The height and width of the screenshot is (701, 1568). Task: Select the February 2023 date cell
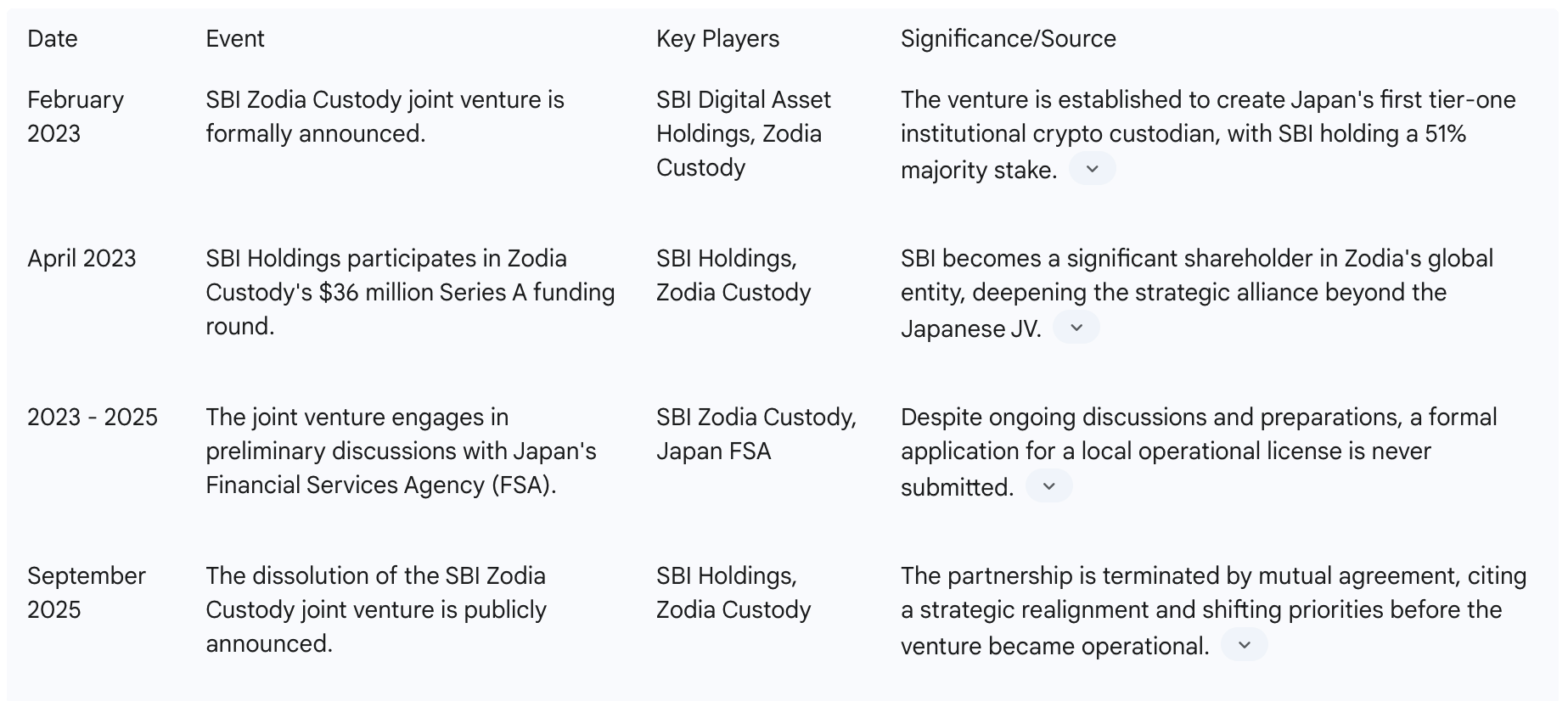click(75, 116)
